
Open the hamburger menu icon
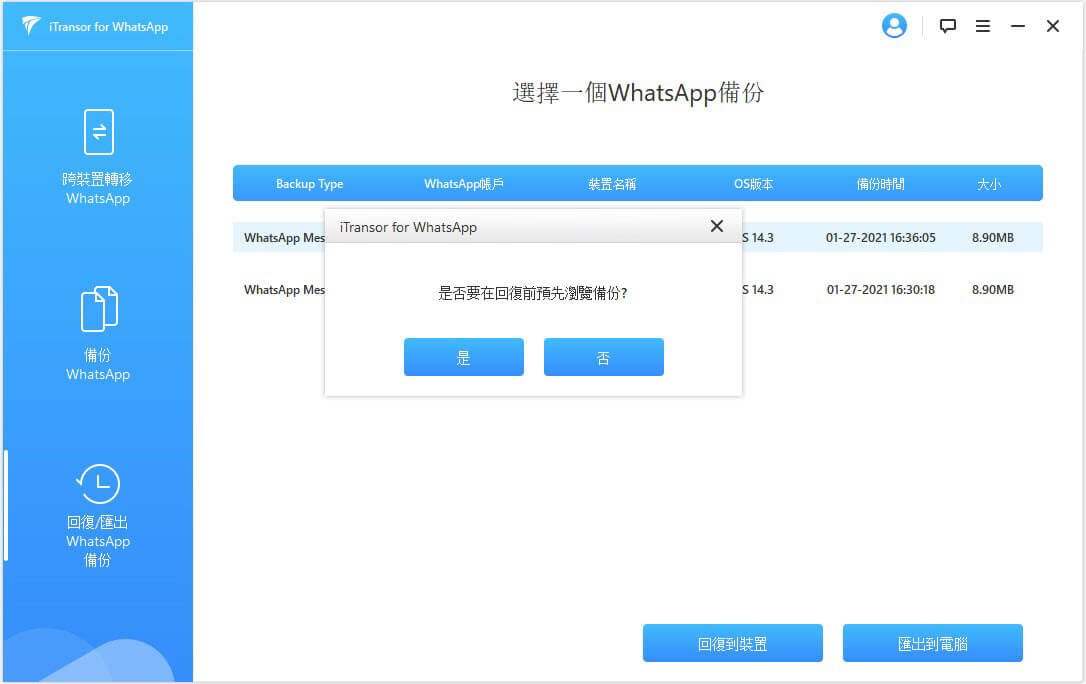[x=983, y=27]
